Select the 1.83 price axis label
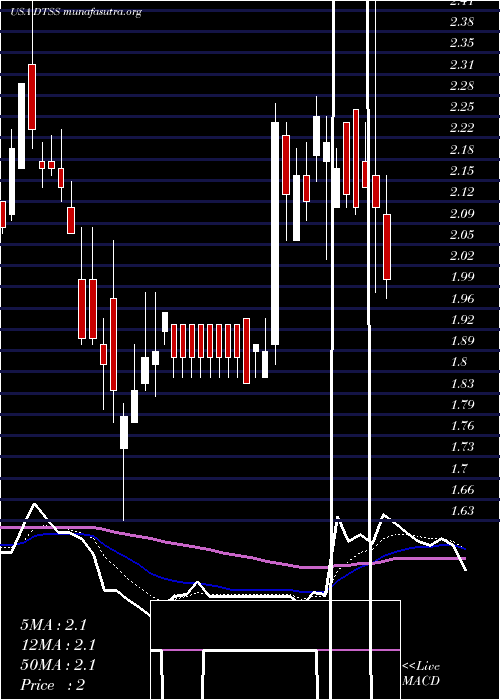Viewport: 500px width, 700px height. point(462,383)
